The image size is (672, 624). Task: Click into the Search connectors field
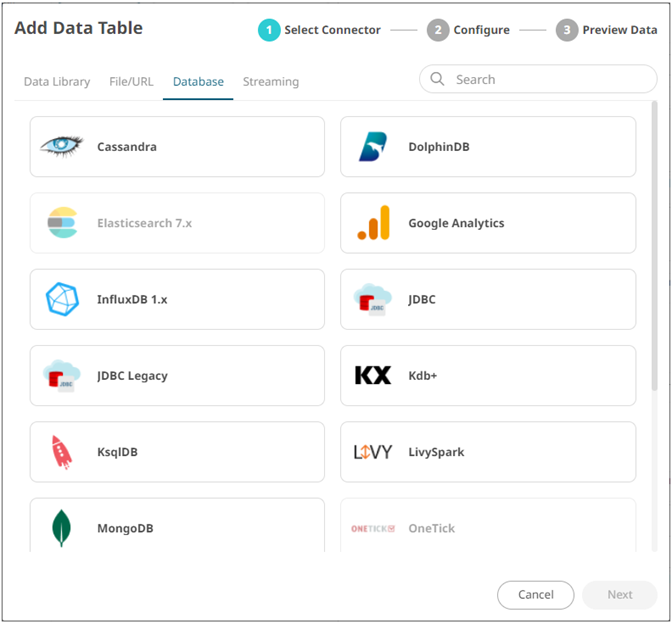pyautogui.click(x=538, y=79)
